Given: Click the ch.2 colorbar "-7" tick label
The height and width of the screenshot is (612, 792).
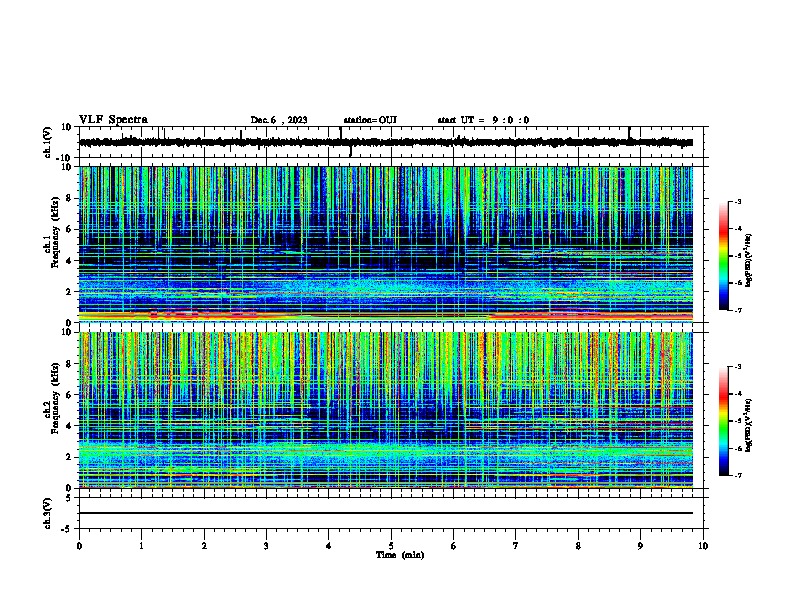Looking at the screenshot, I should pyautogui.click(x=737, y=475).
